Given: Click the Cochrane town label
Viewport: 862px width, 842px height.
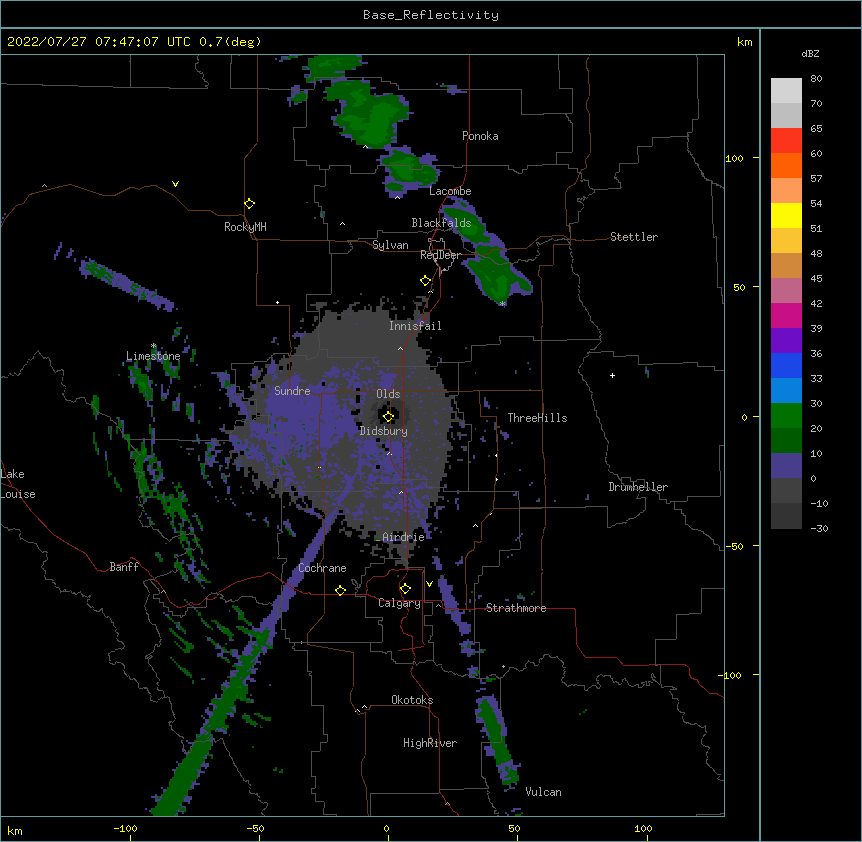Looking at the screenshot, I should pos(322,568).
